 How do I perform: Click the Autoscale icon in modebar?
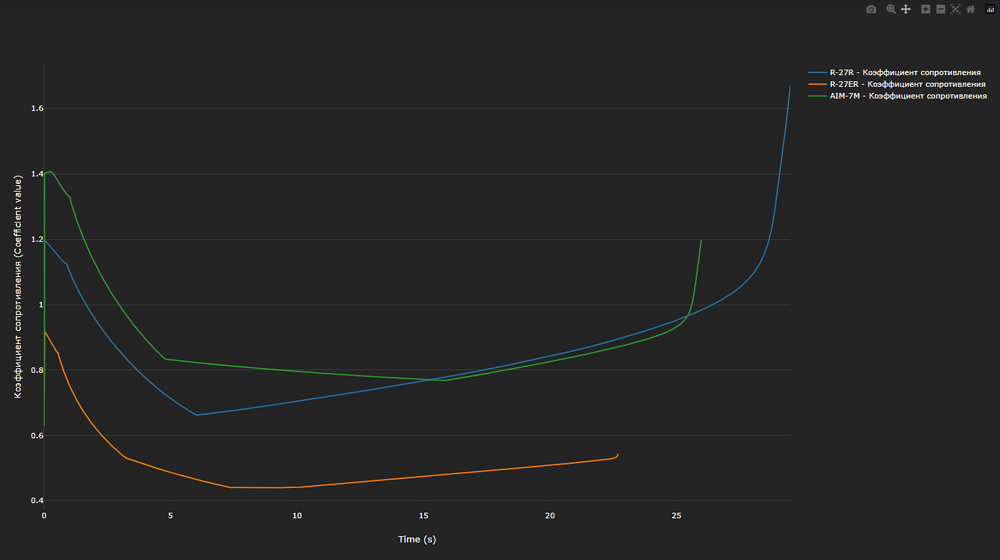click(955, 9)
